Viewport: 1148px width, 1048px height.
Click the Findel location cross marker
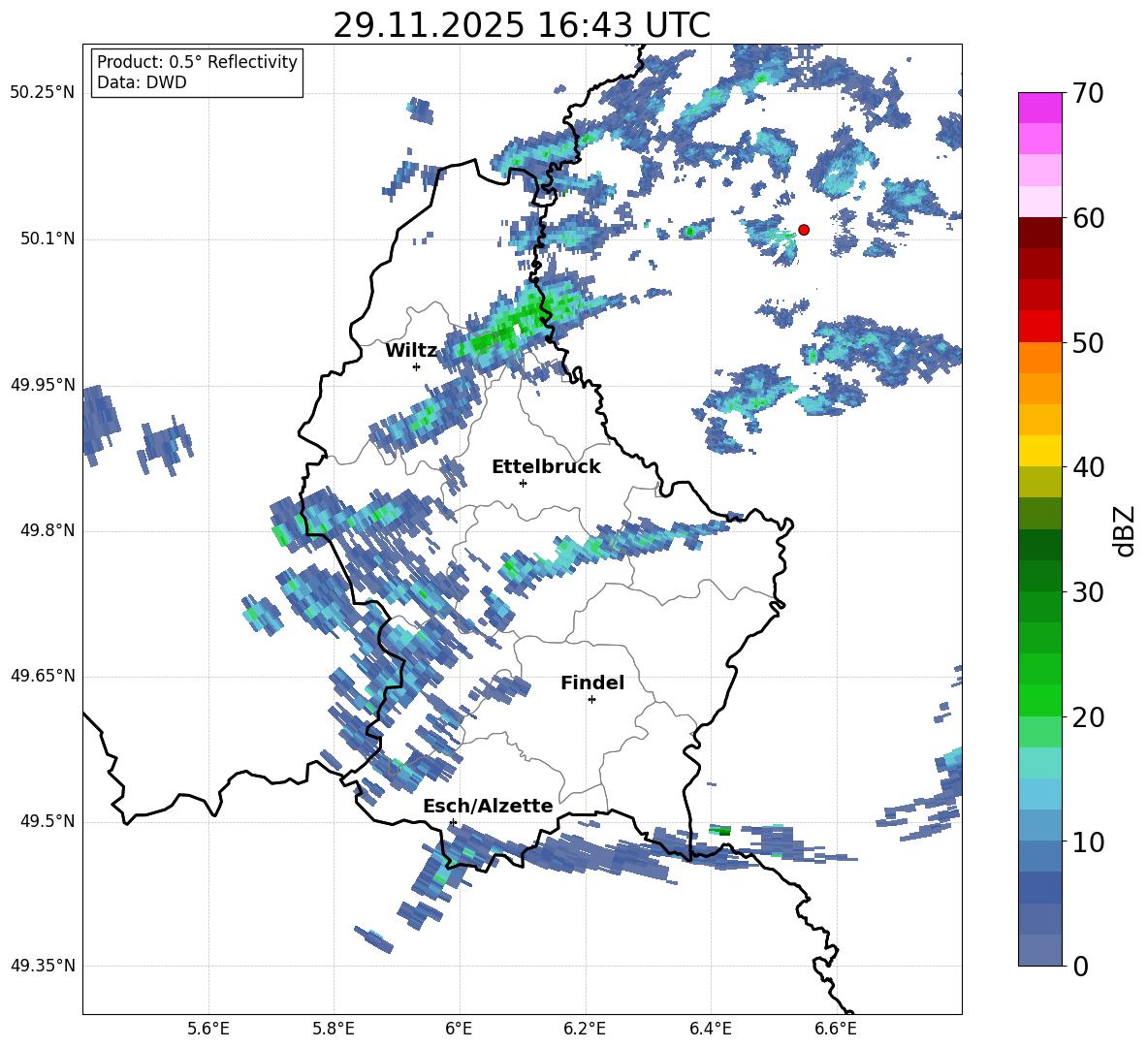pos(591,700)
